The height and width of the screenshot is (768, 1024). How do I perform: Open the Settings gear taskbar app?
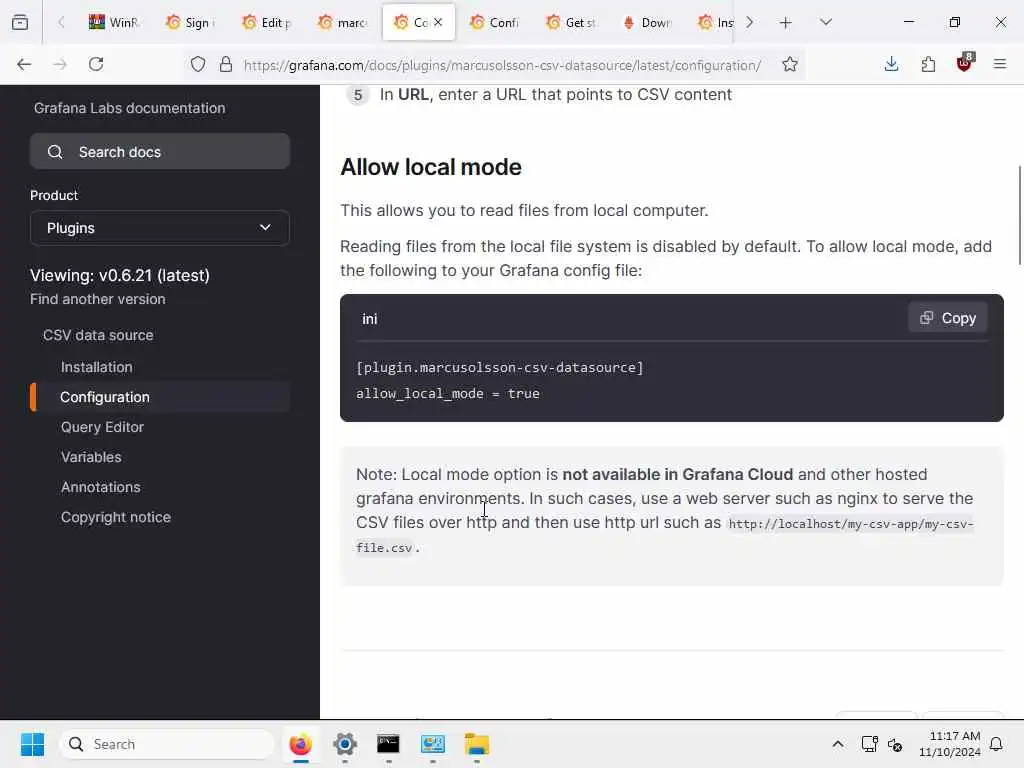click(x=345, y=744)
